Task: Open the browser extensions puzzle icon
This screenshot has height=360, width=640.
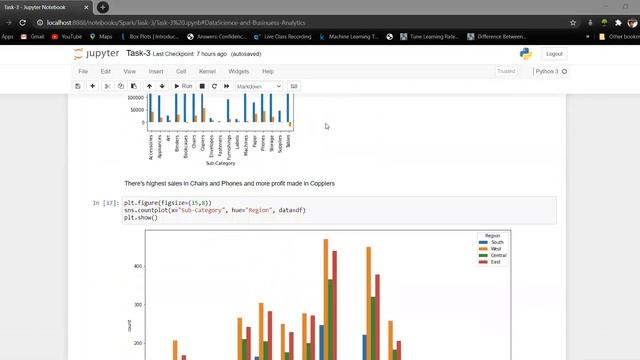Action: tap(618, 23)
